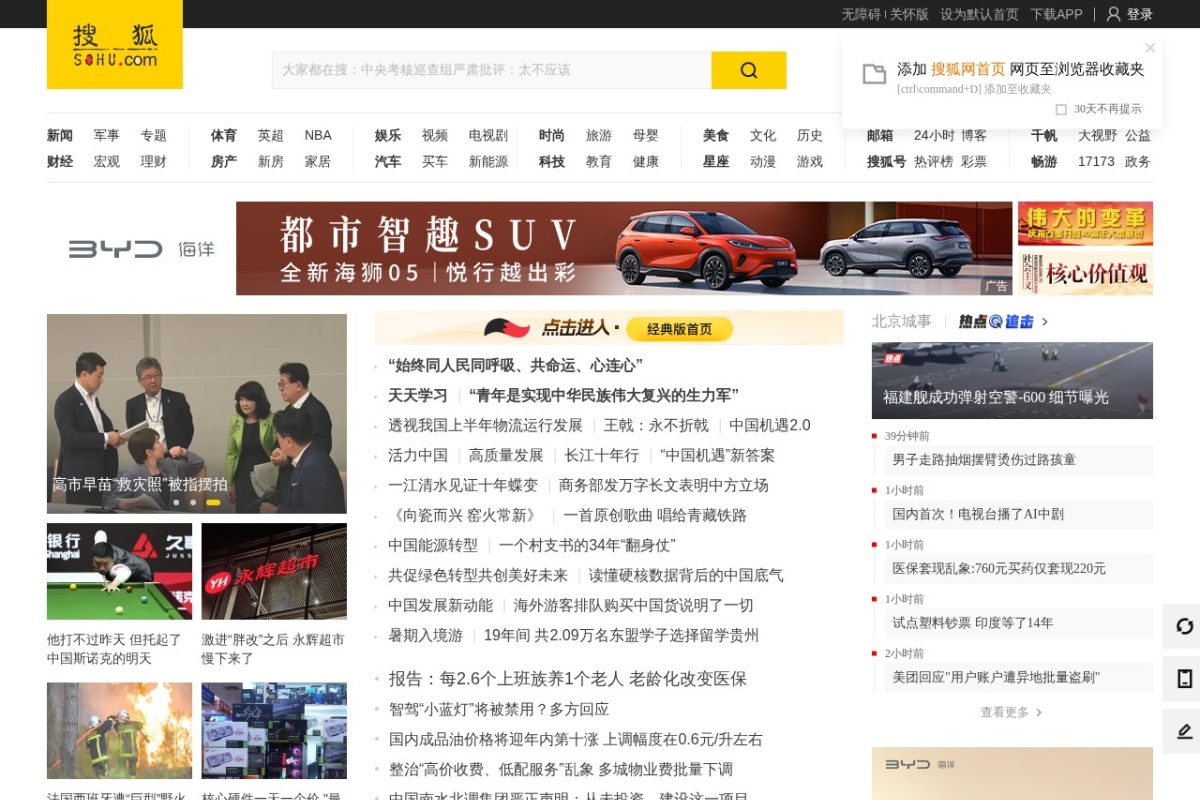Open the 搜狐号 navigation link
Viewport: 1200px width, 800px height.
point(886,161)
